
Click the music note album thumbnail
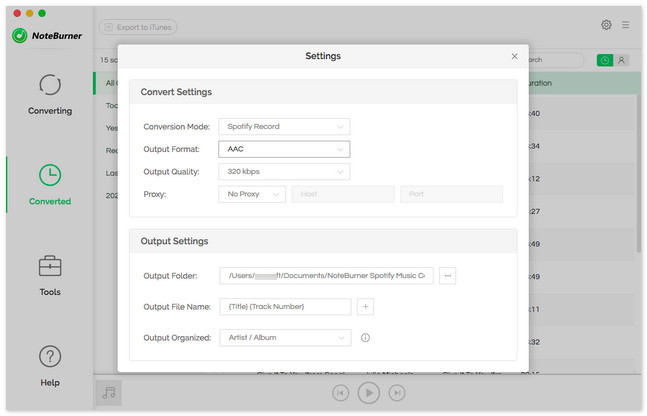109,392
